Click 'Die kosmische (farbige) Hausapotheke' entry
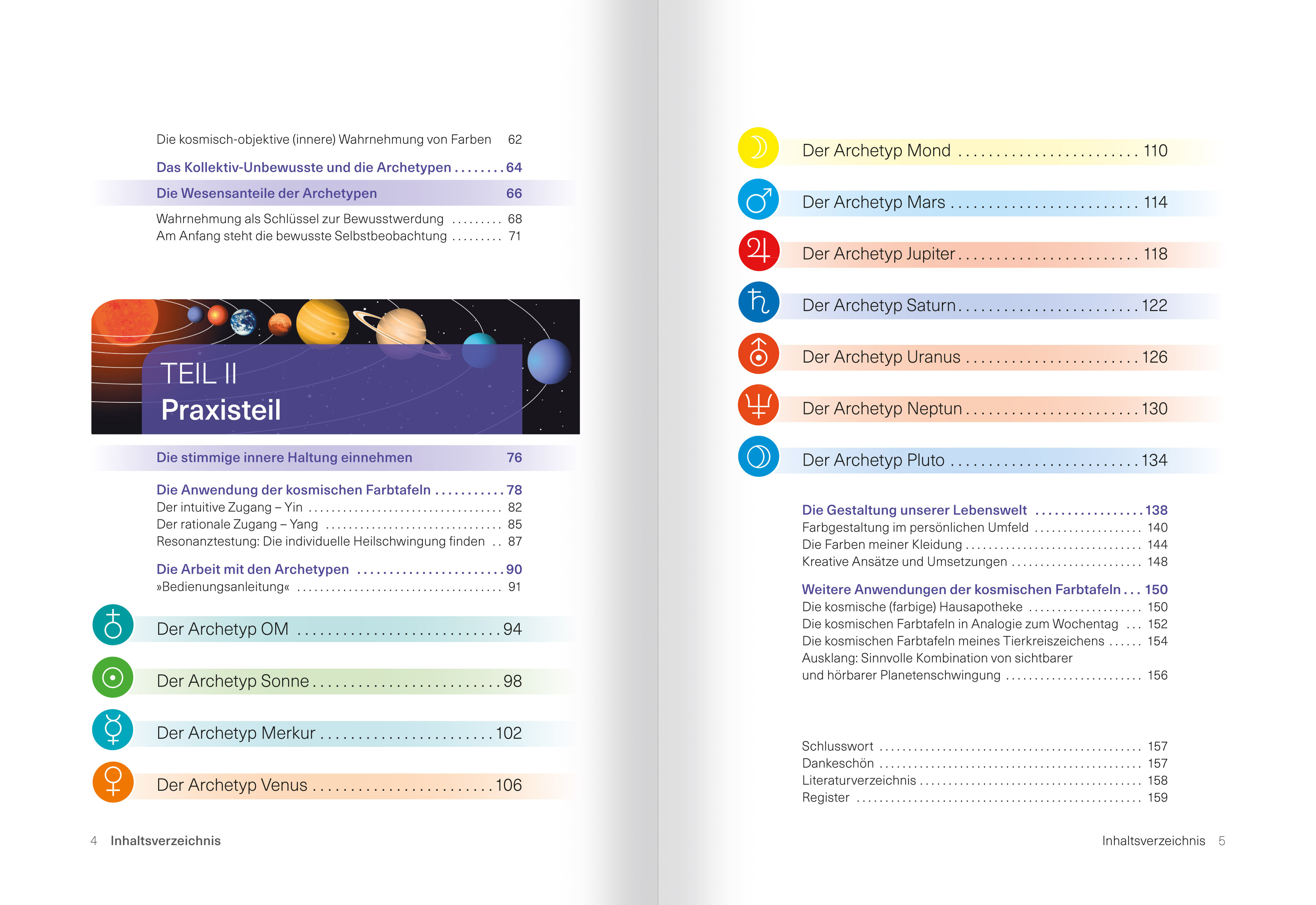 (912, 607)
